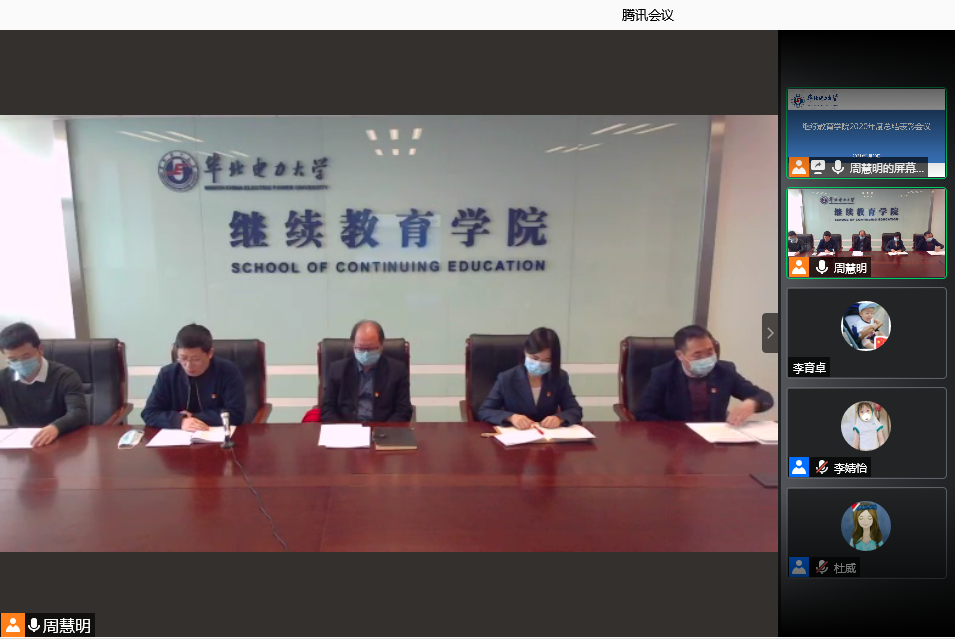955x639 pixels.
Task: Click the 周慧明 name label below main video
Action: click(66, 626)
